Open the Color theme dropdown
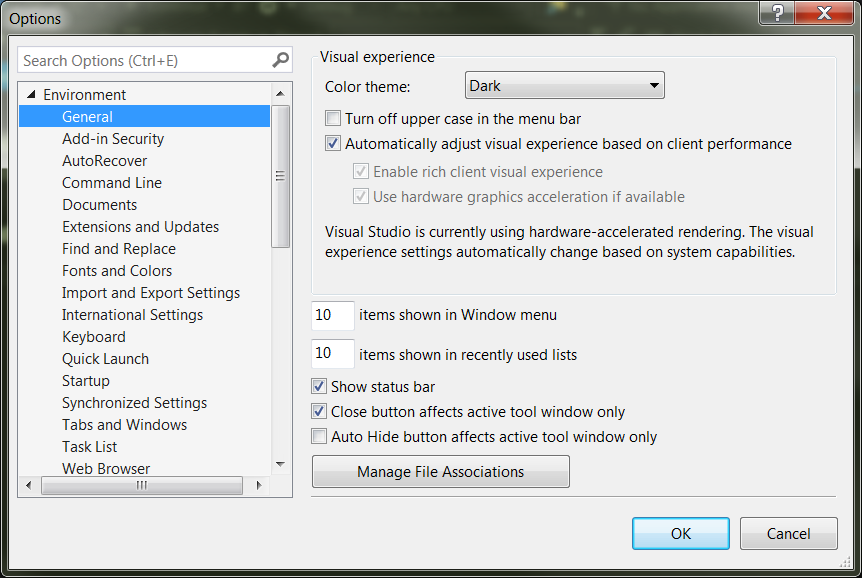862x578 pixels. [x=565, y=85]
